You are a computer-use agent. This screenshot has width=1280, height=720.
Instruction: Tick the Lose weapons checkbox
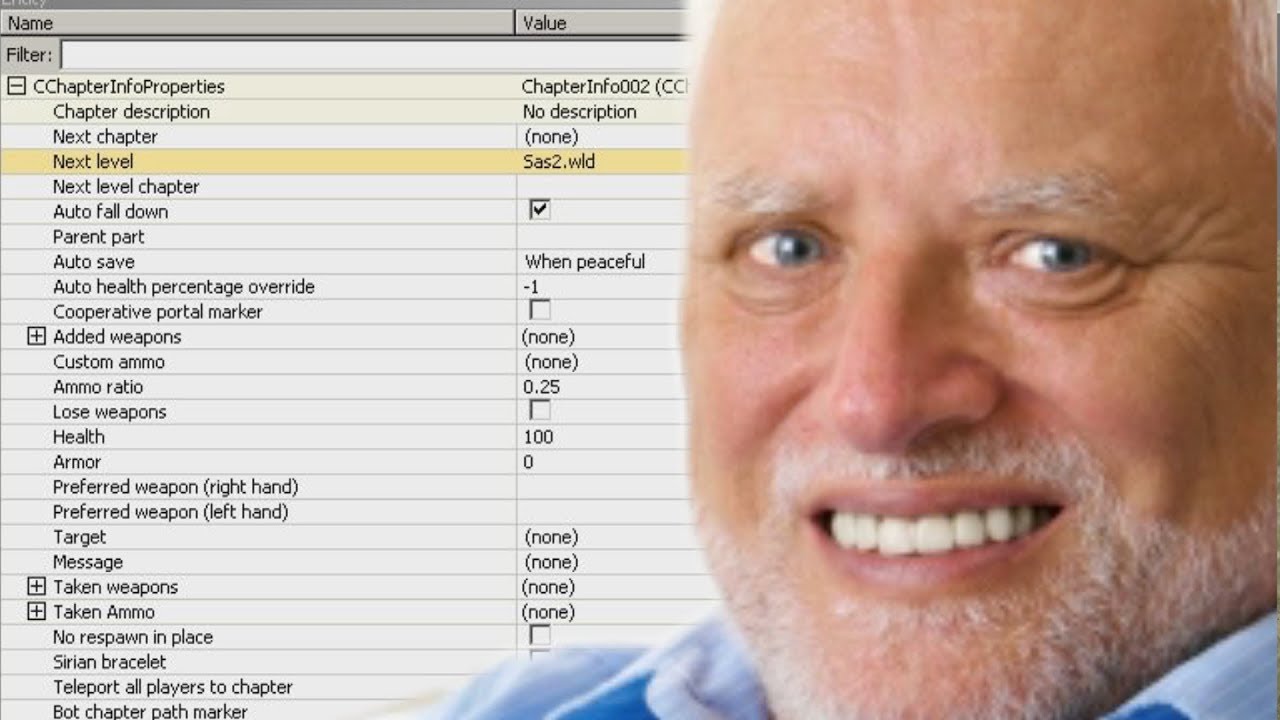tap(540, 410)
